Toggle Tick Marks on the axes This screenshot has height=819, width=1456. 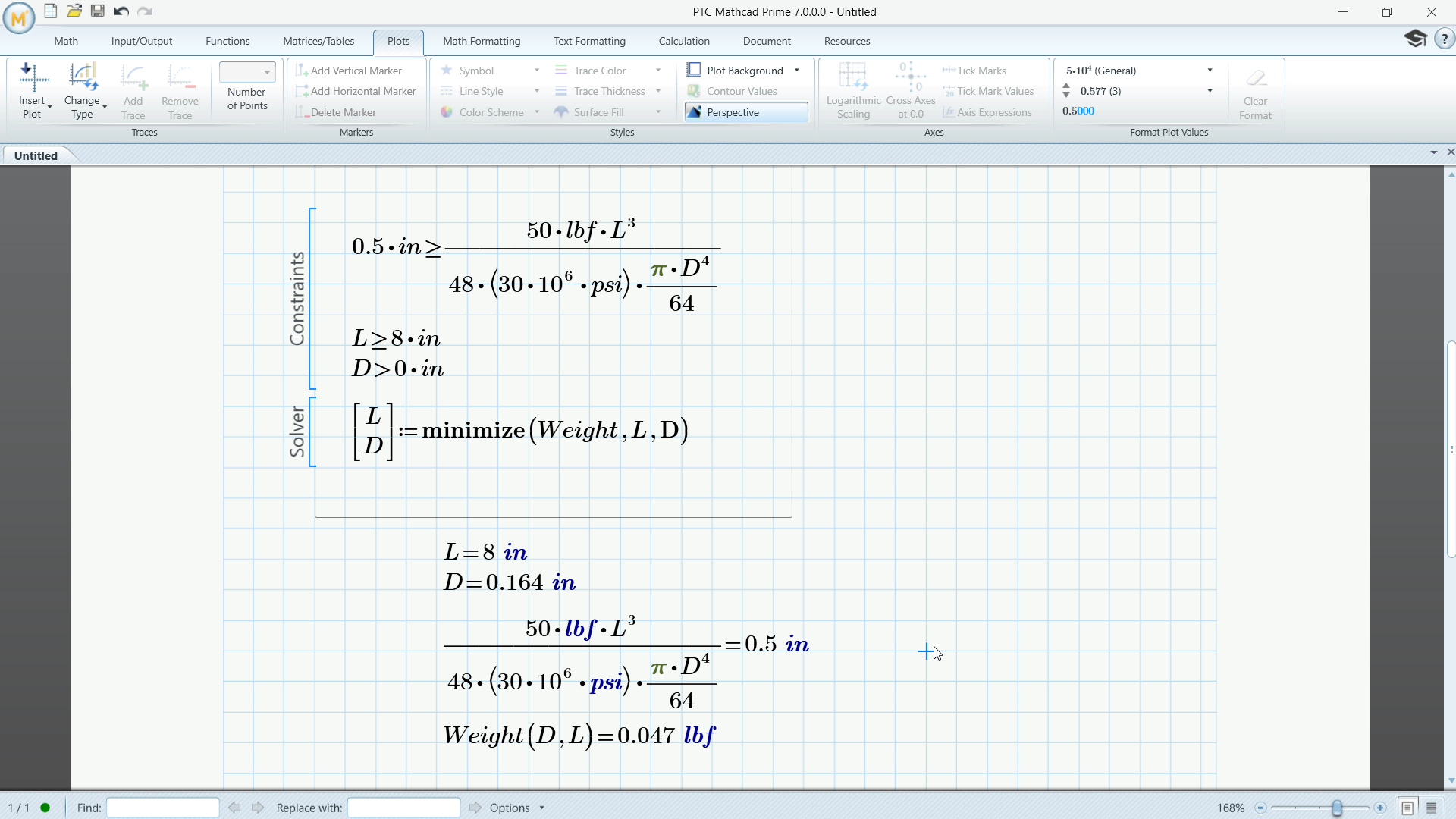[x=974, y=71]
